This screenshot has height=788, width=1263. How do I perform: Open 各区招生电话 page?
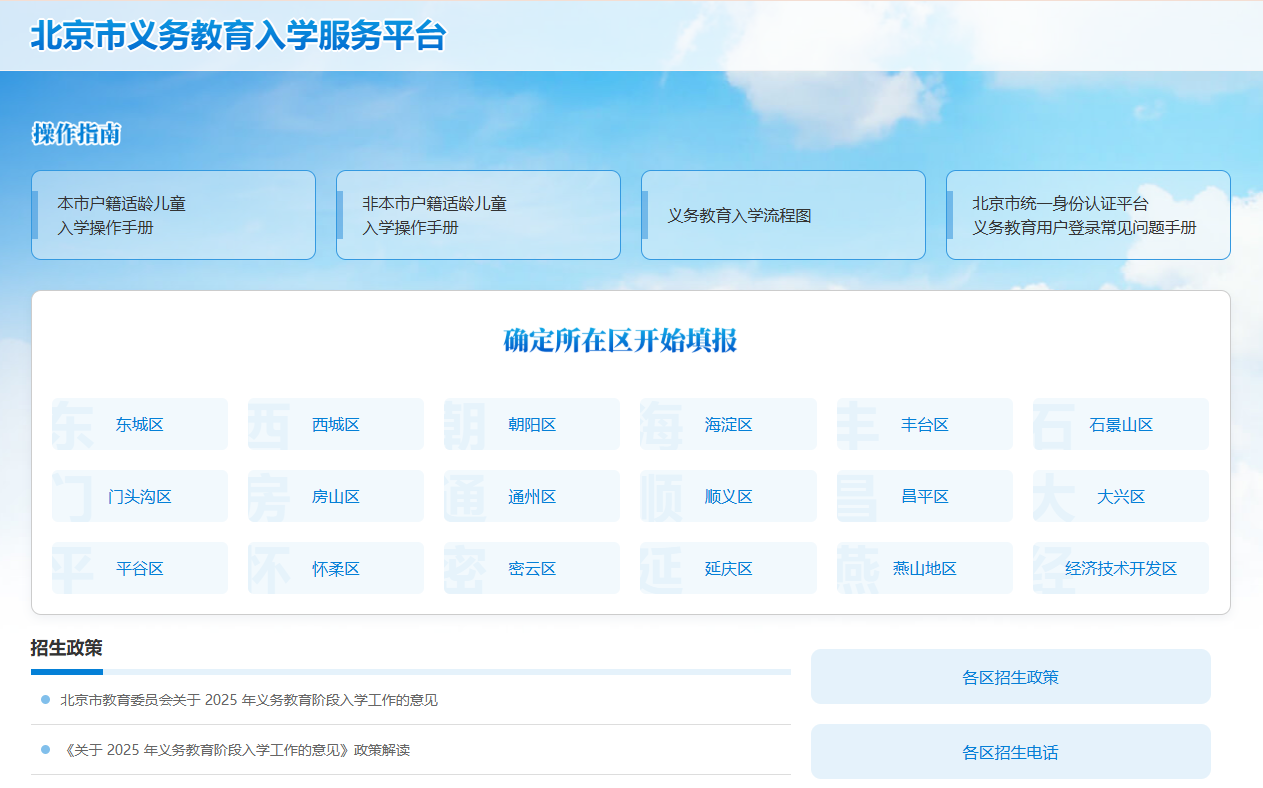point(1010,752)
